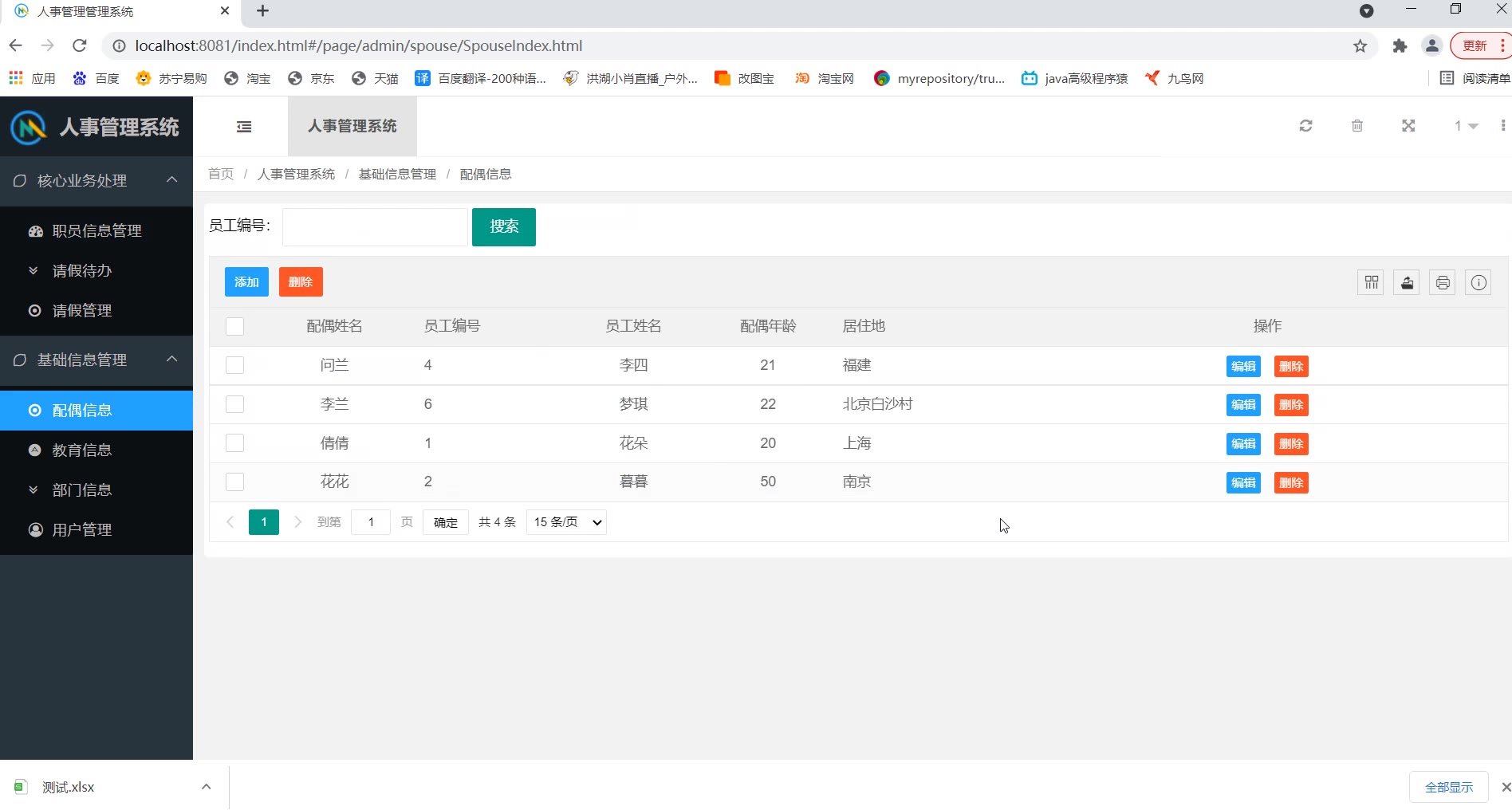Image resolution: width=1512 pixels, height=810 pixels.
Task: Close the downloads bar
Action: [x=1506, y=787]
